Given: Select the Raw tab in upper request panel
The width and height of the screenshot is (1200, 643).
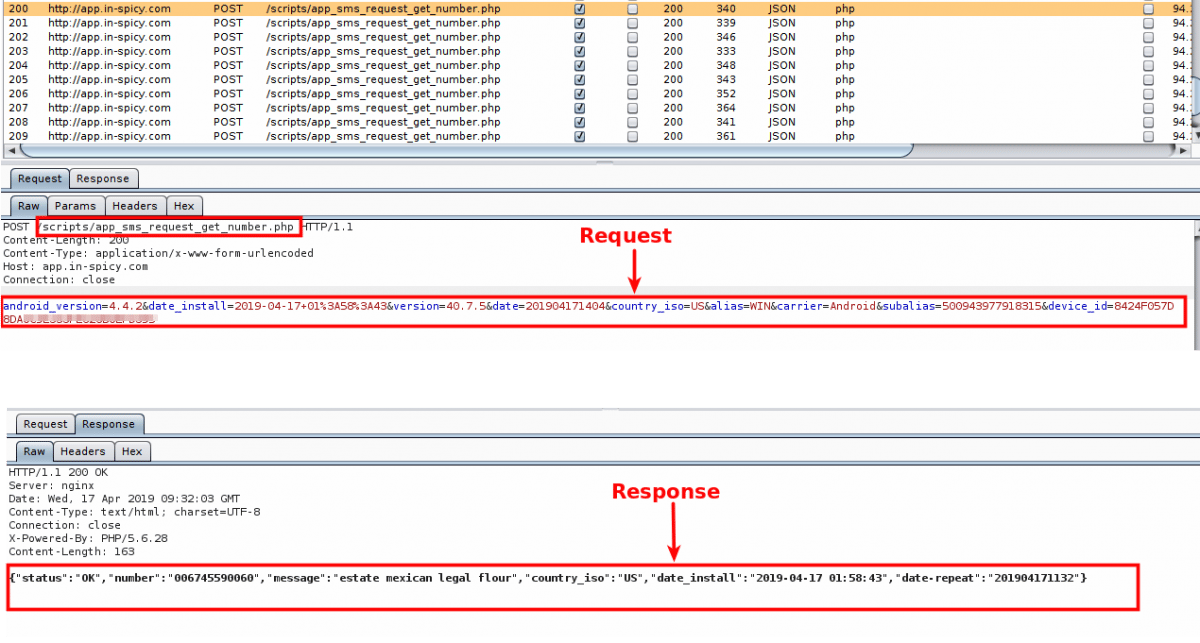Looking at the screenshot, I should [x=29, y=206].
